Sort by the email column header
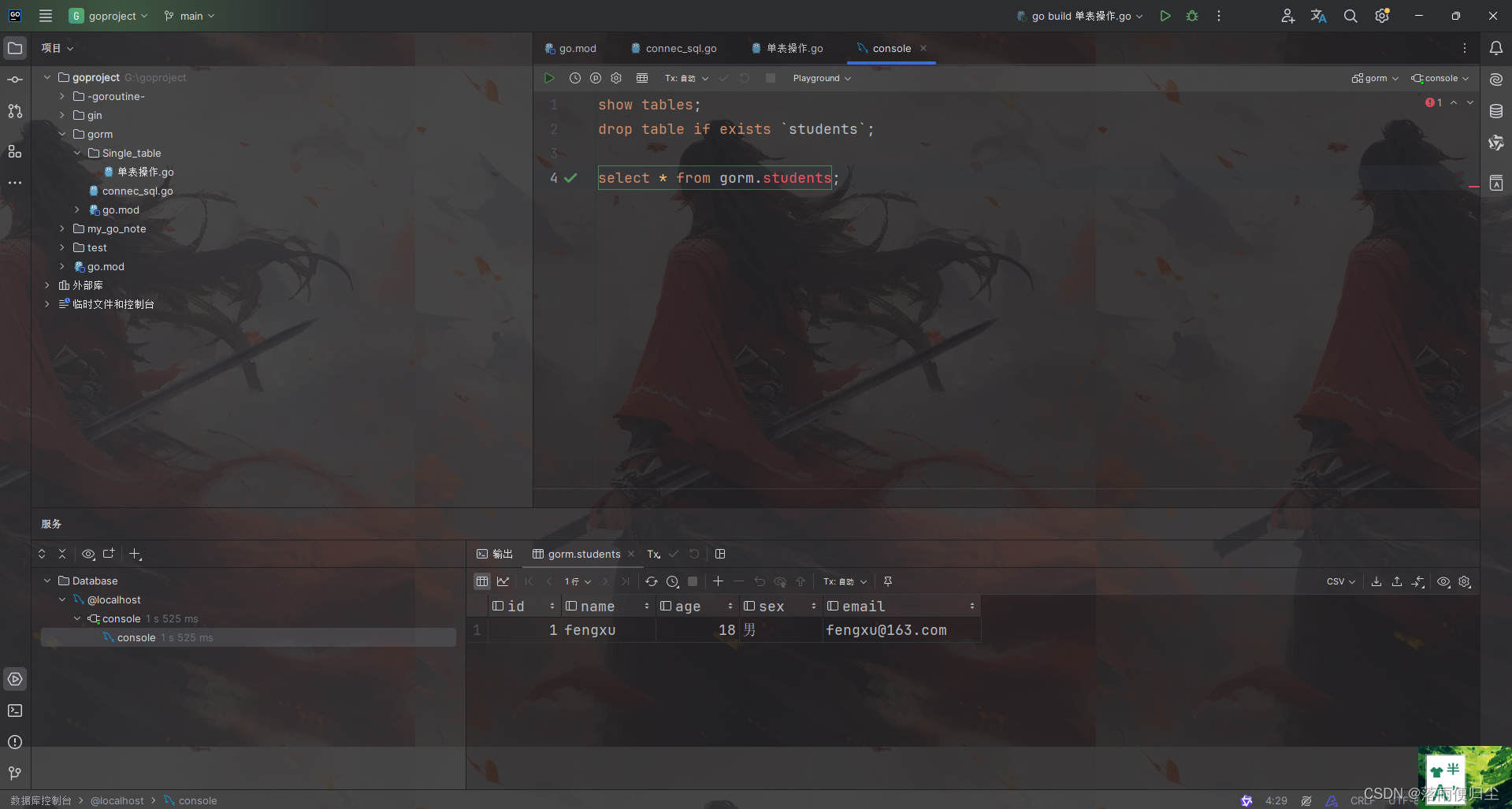The image size is (1512, 809). point(901,606)
